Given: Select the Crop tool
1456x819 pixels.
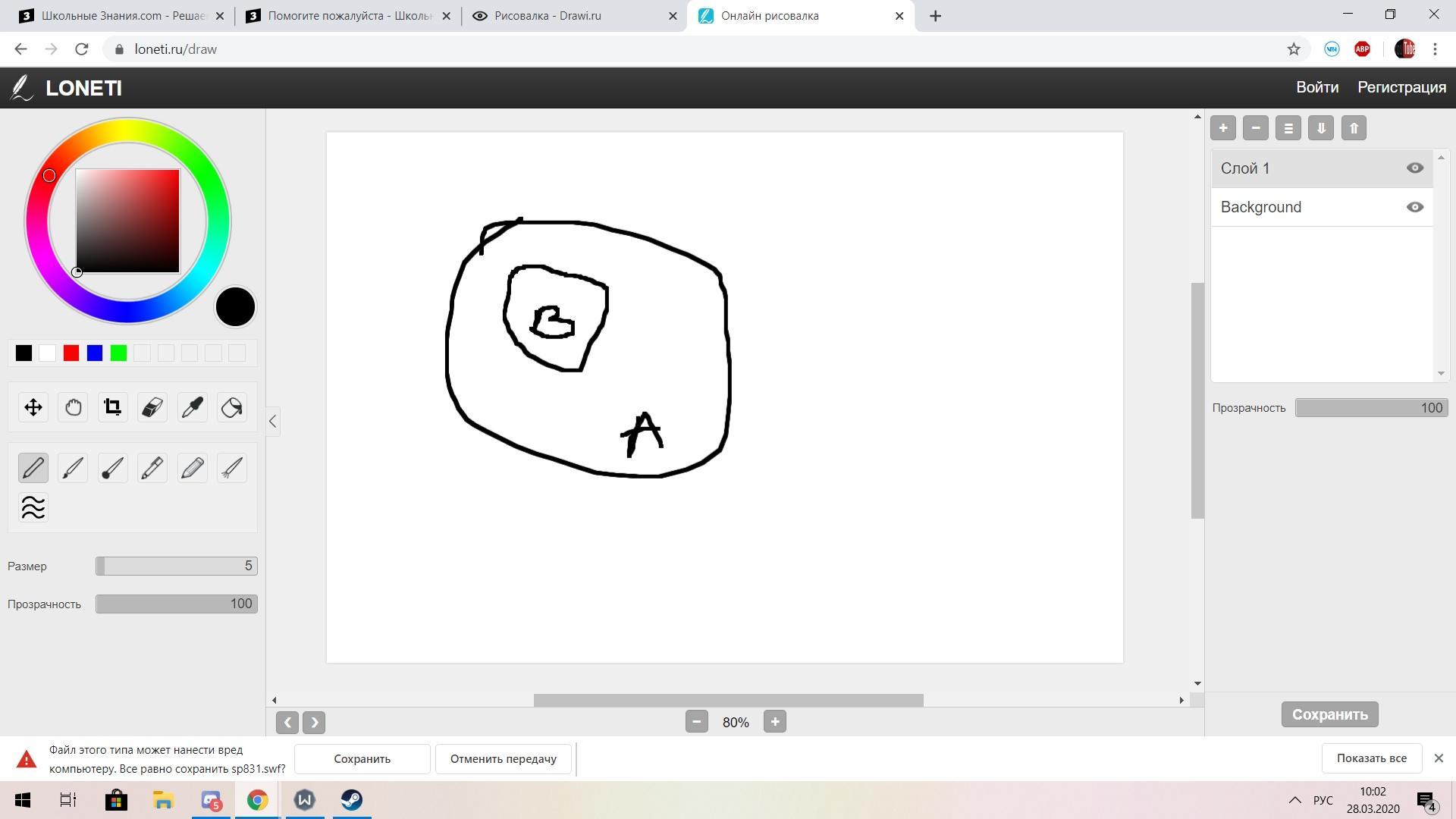Looking at the screenshot, I should [x=113, y=407].
